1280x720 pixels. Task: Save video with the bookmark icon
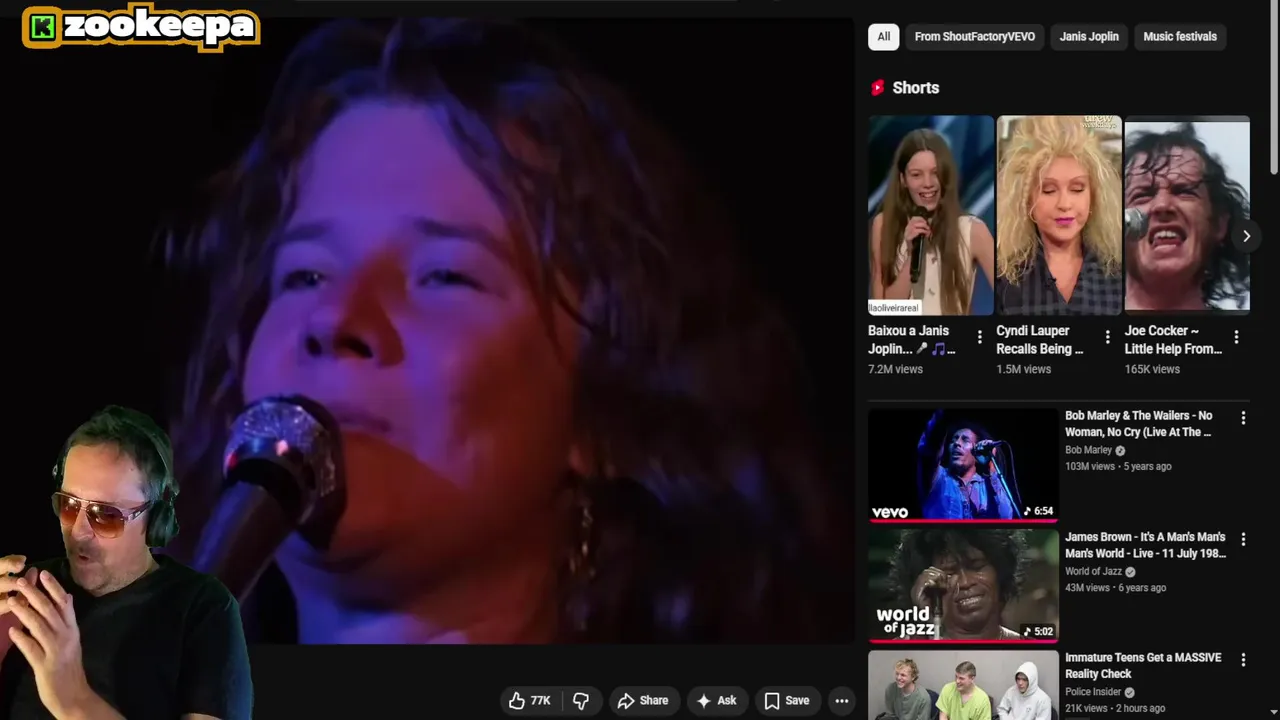point(787,701)
